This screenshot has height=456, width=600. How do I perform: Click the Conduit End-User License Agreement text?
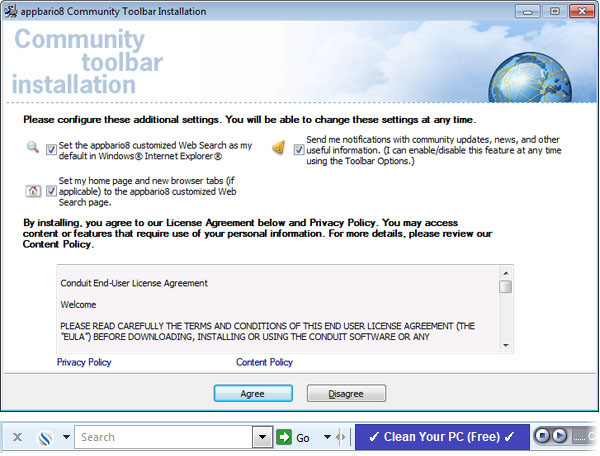click(134, 283)
